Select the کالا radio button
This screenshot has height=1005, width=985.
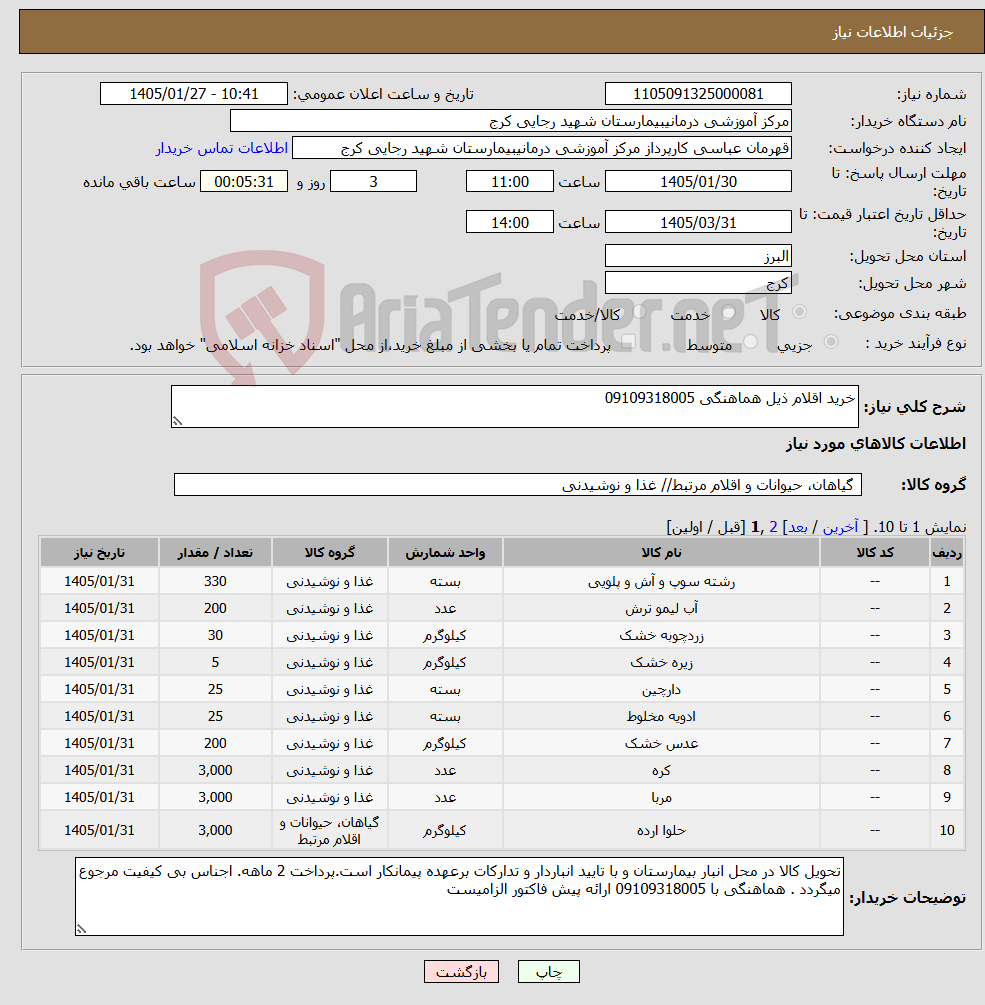click(x=799, y=312)
